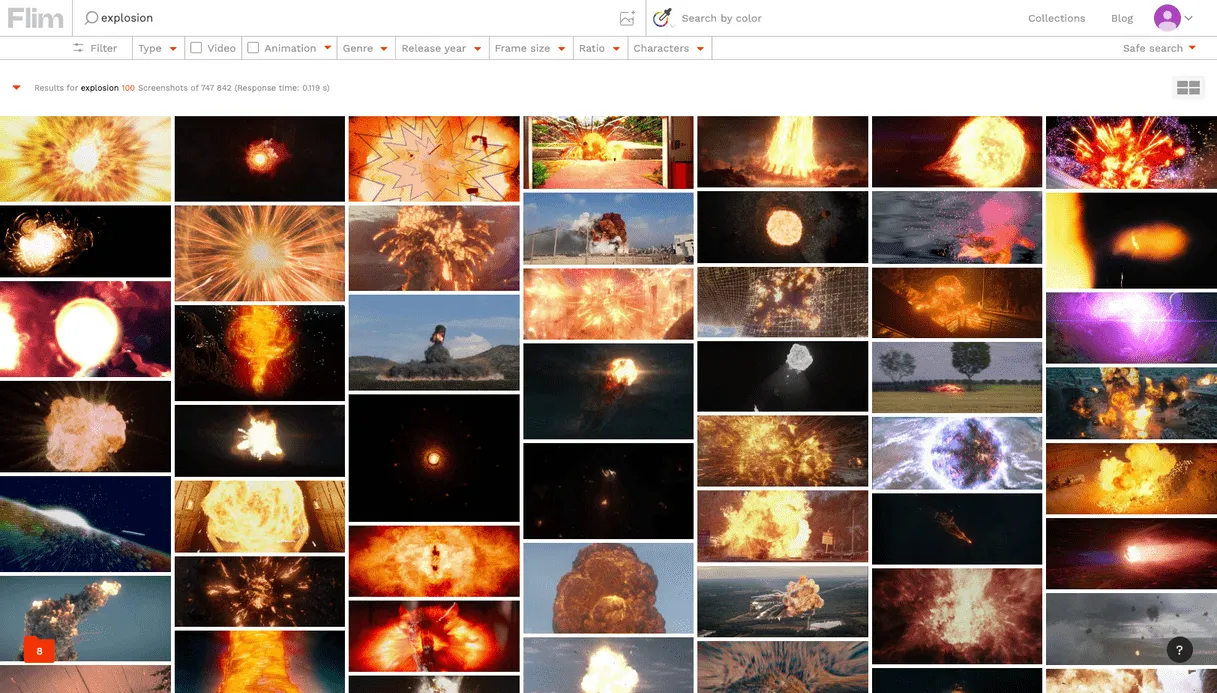Image resolution: width=1217 pixels, height=693 pixels.
Task: Open the Collections page
Action: (1056, 18)
